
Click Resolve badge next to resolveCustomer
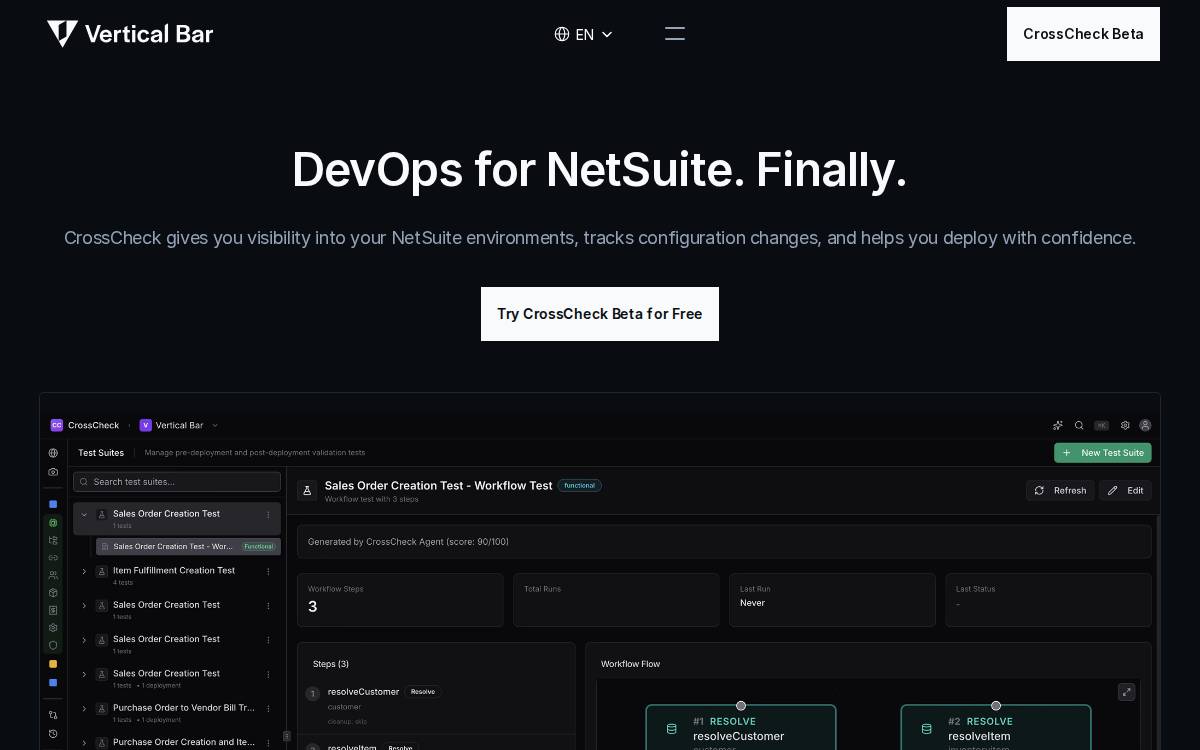click(423, 692)
